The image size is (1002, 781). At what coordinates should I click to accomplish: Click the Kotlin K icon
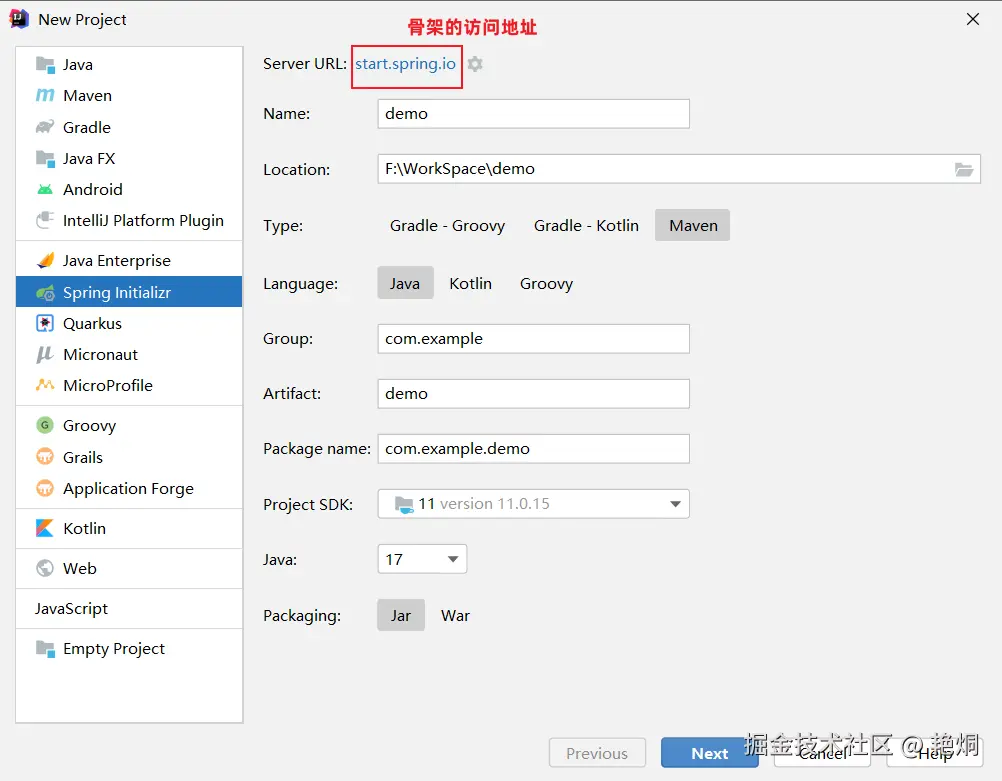coord(45,529)
